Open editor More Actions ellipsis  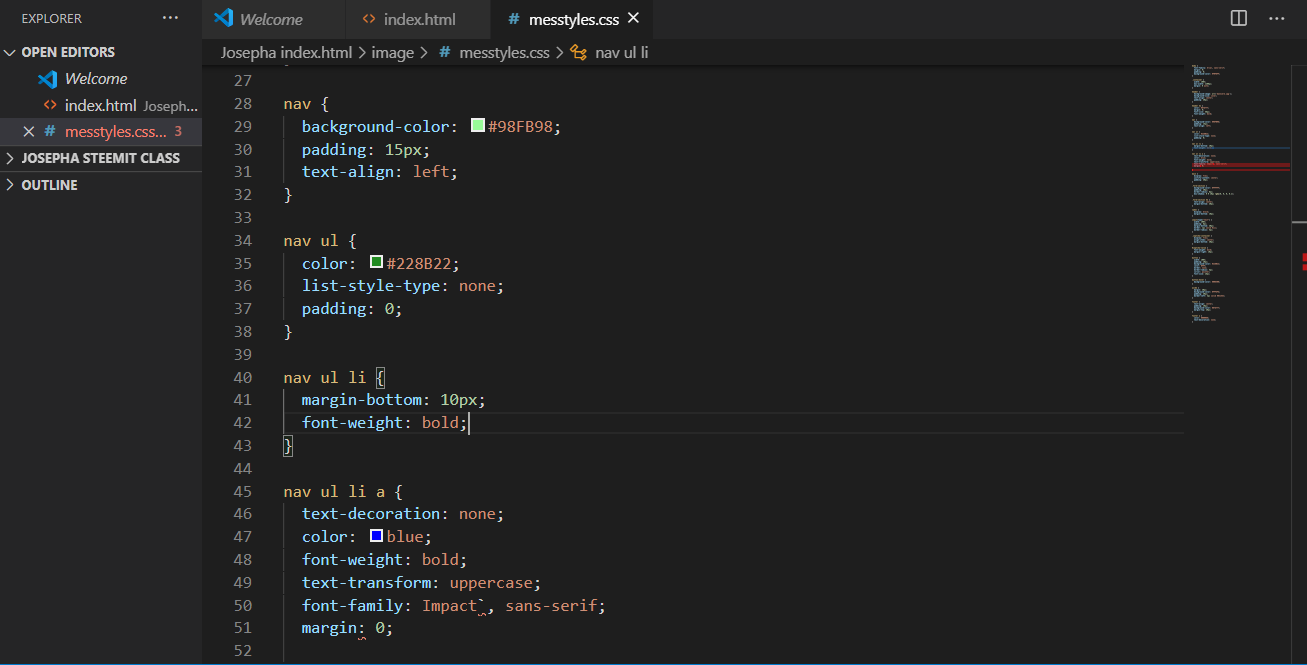(1276, 18)
